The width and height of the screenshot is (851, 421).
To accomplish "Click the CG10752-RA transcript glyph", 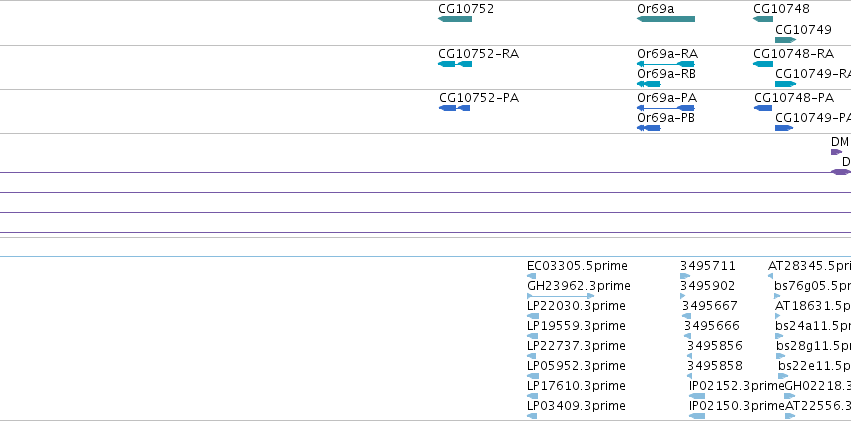I will click(x=455, y=64).
